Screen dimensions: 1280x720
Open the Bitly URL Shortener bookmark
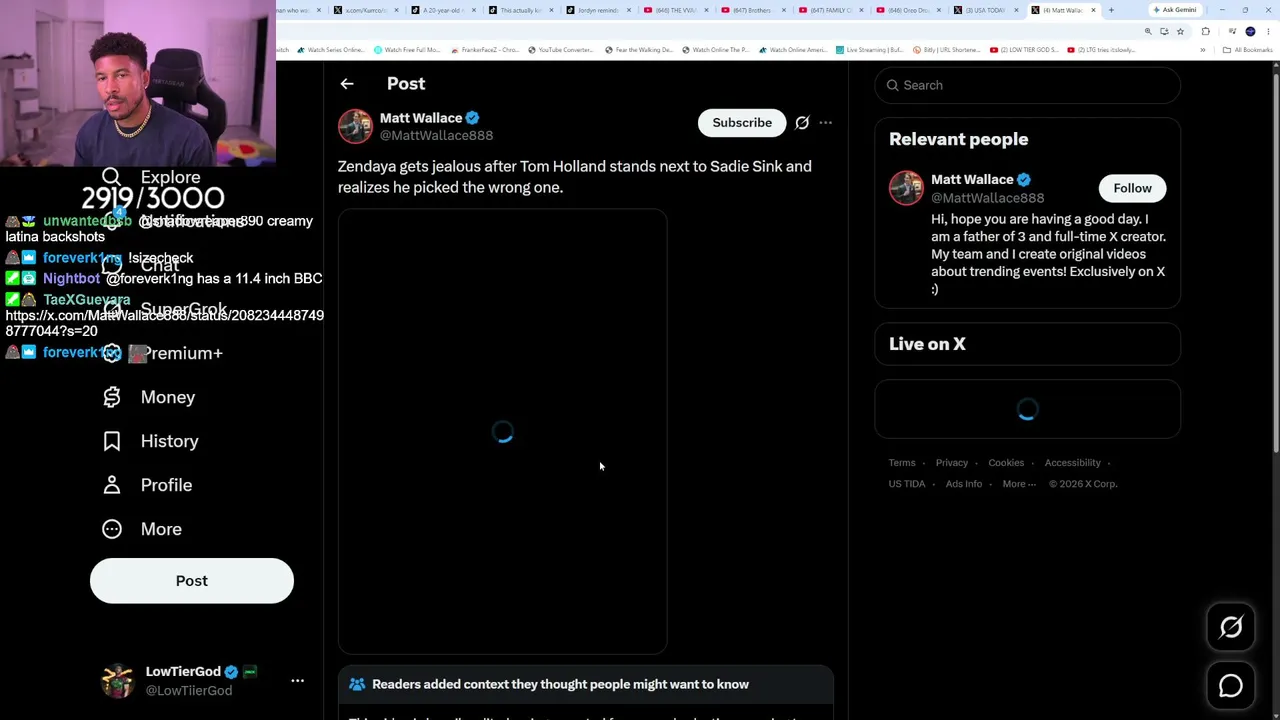point(945,50)
